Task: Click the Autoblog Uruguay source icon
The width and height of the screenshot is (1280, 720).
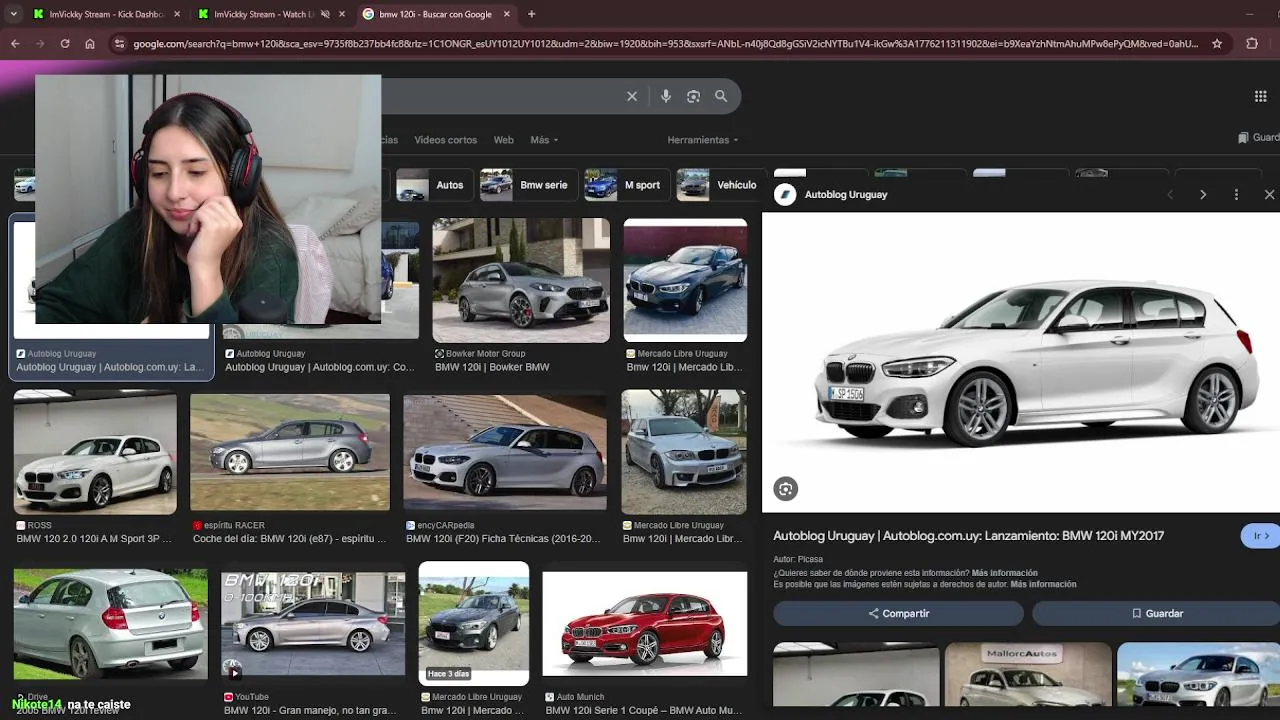Action: (x=785, y=195)
